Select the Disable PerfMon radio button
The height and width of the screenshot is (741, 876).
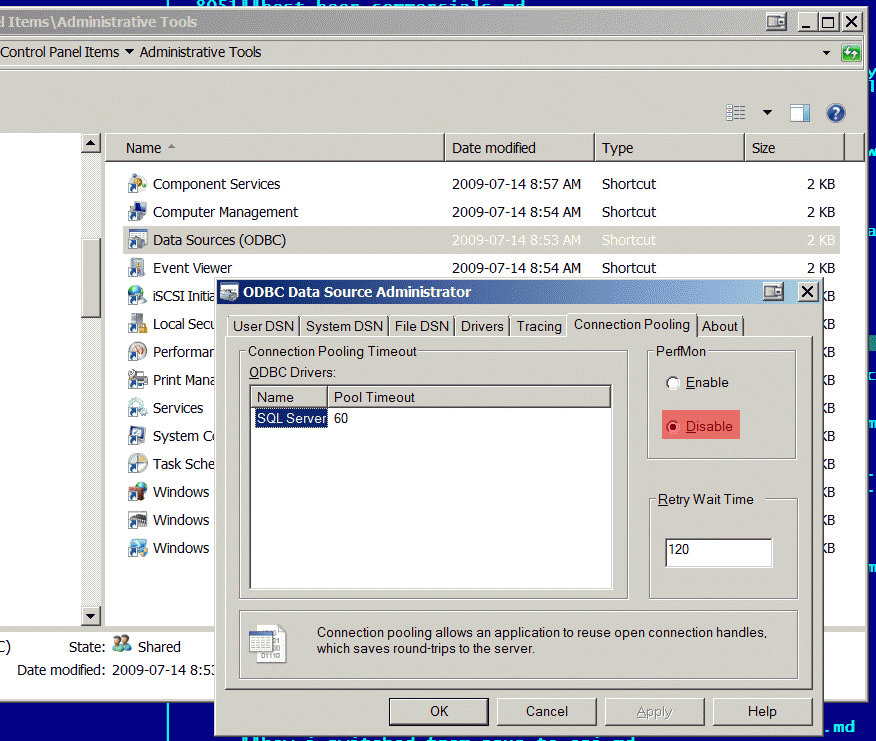coord(673,426)
